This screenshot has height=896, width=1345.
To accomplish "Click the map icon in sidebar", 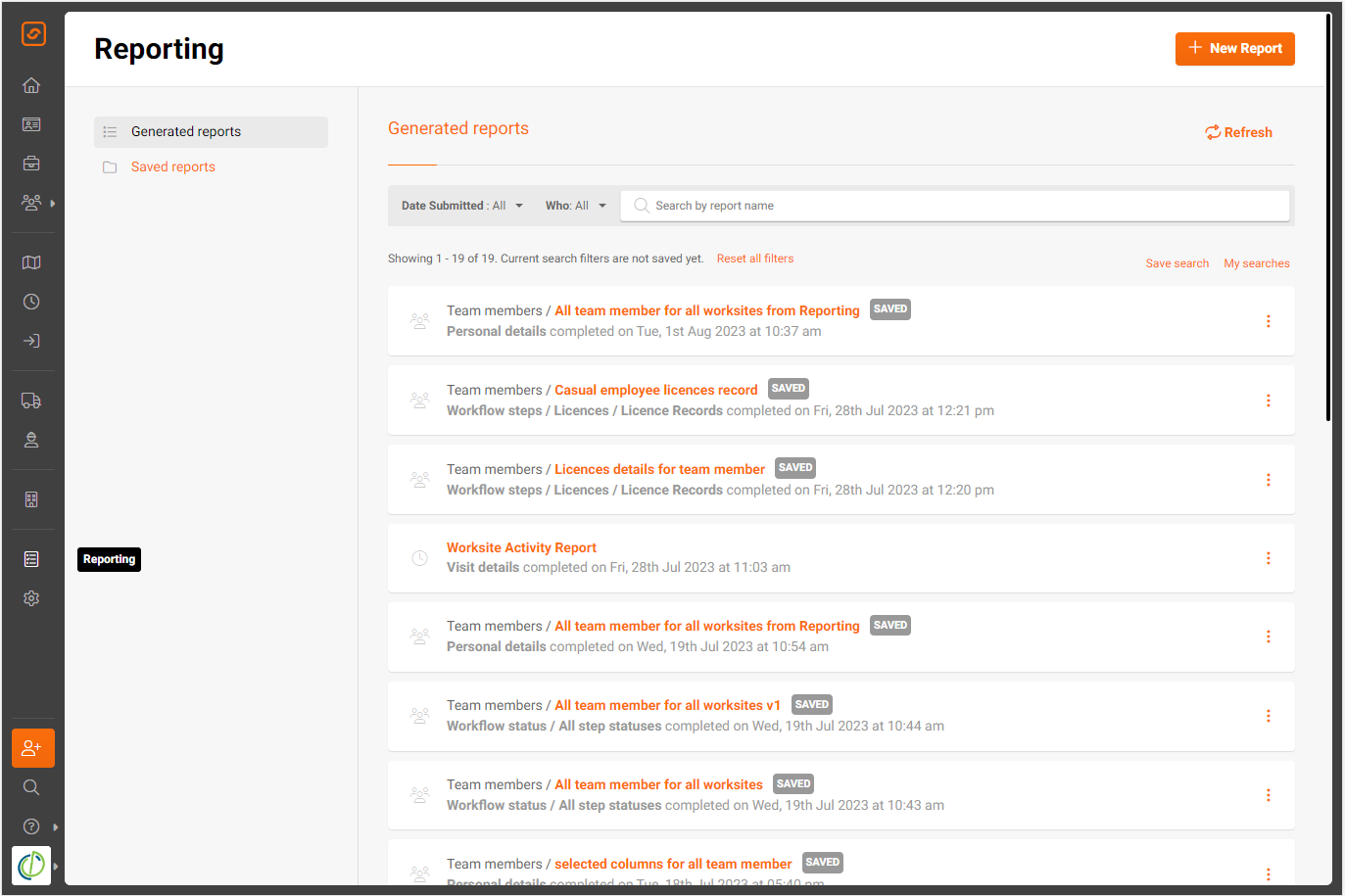I will click(x=31, y=262).
